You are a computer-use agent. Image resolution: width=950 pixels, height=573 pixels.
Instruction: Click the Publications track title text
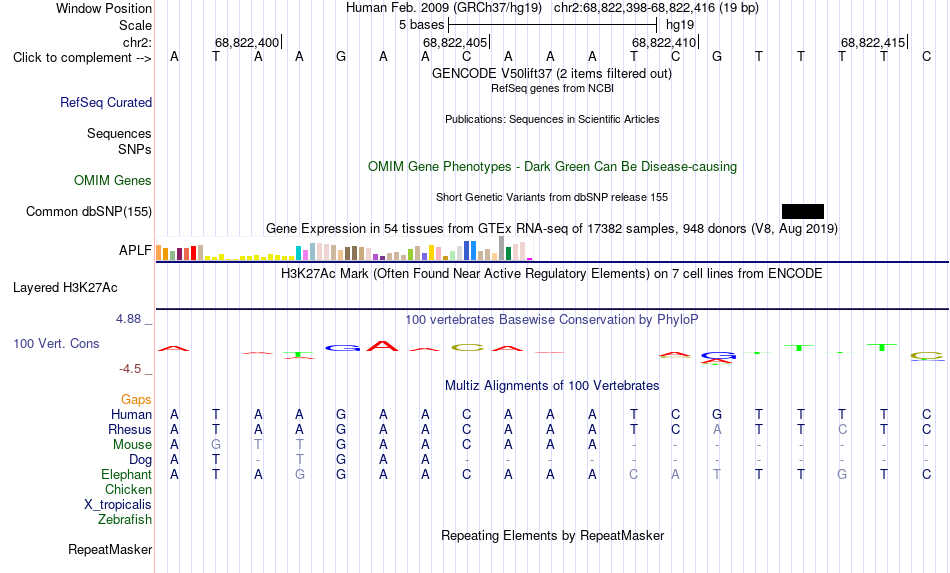tap(552, 119)
